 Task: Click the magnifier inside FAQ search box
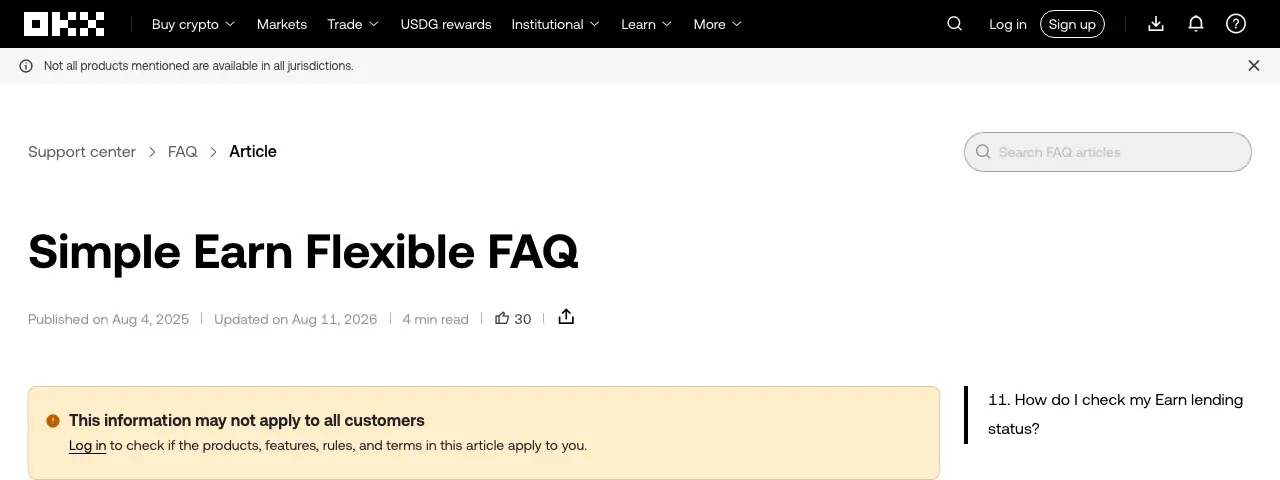pyautogui.click(x=983, y=152)
